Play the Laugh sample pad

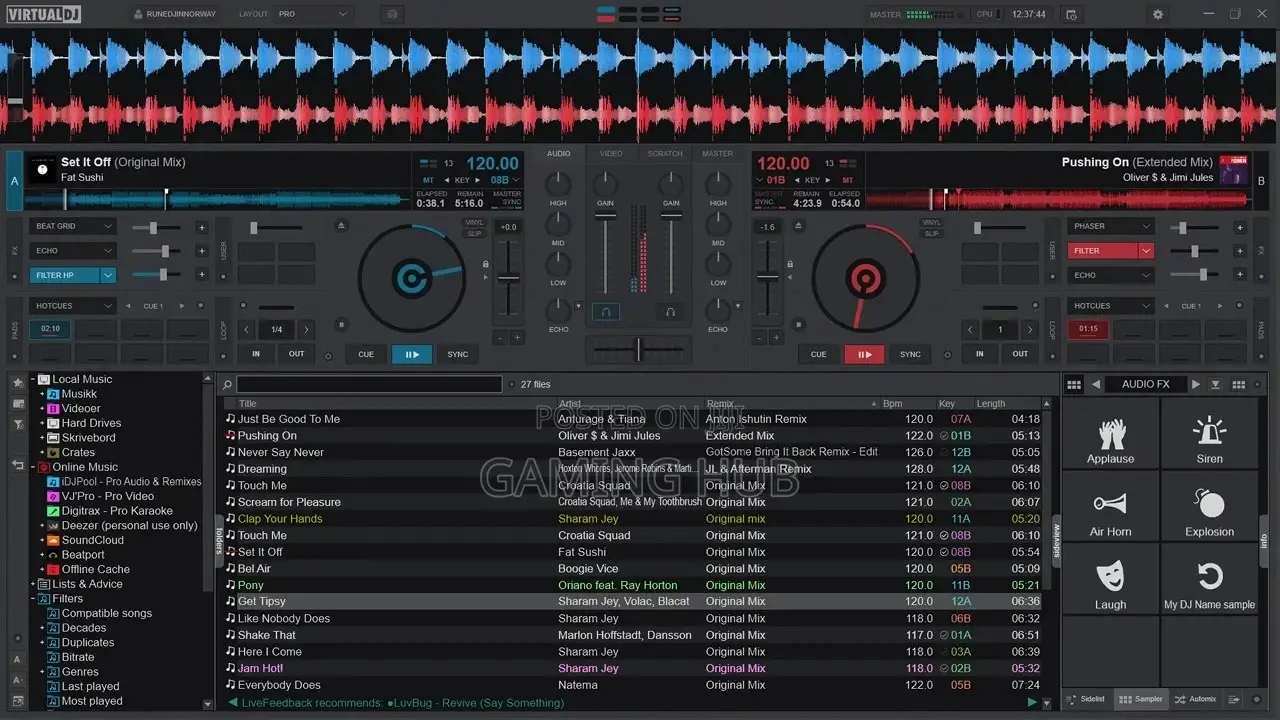point(1110,580)
